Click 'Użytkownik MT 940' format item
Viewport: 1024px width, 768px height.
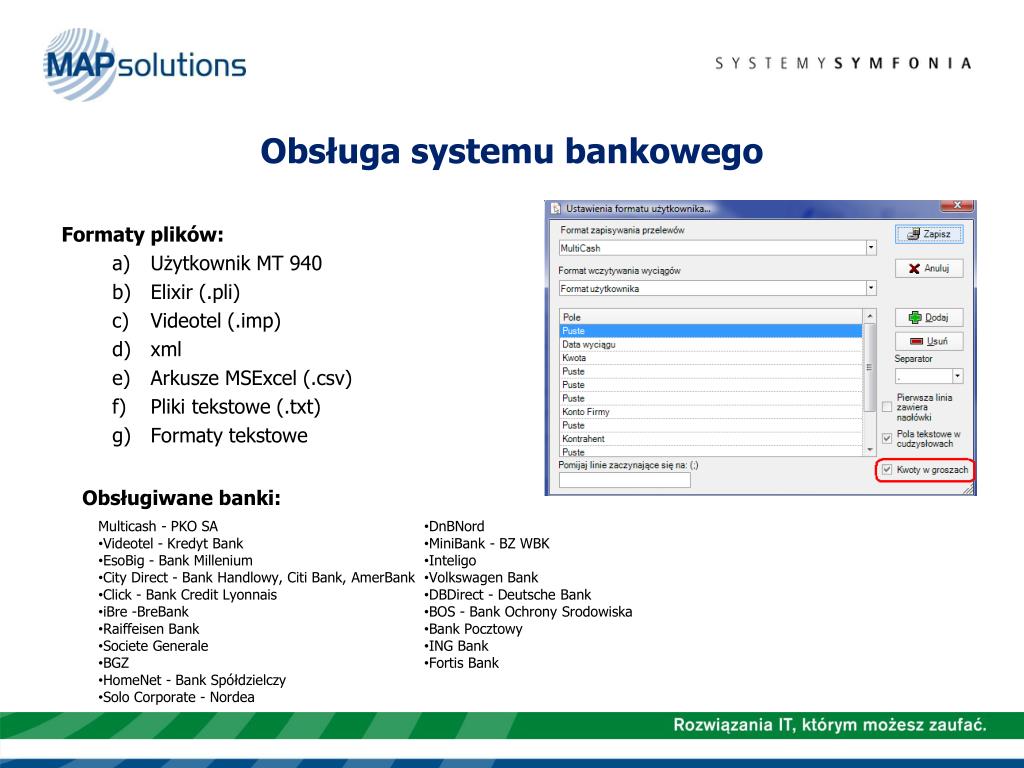pyautogui.click(x=236, y=263)
